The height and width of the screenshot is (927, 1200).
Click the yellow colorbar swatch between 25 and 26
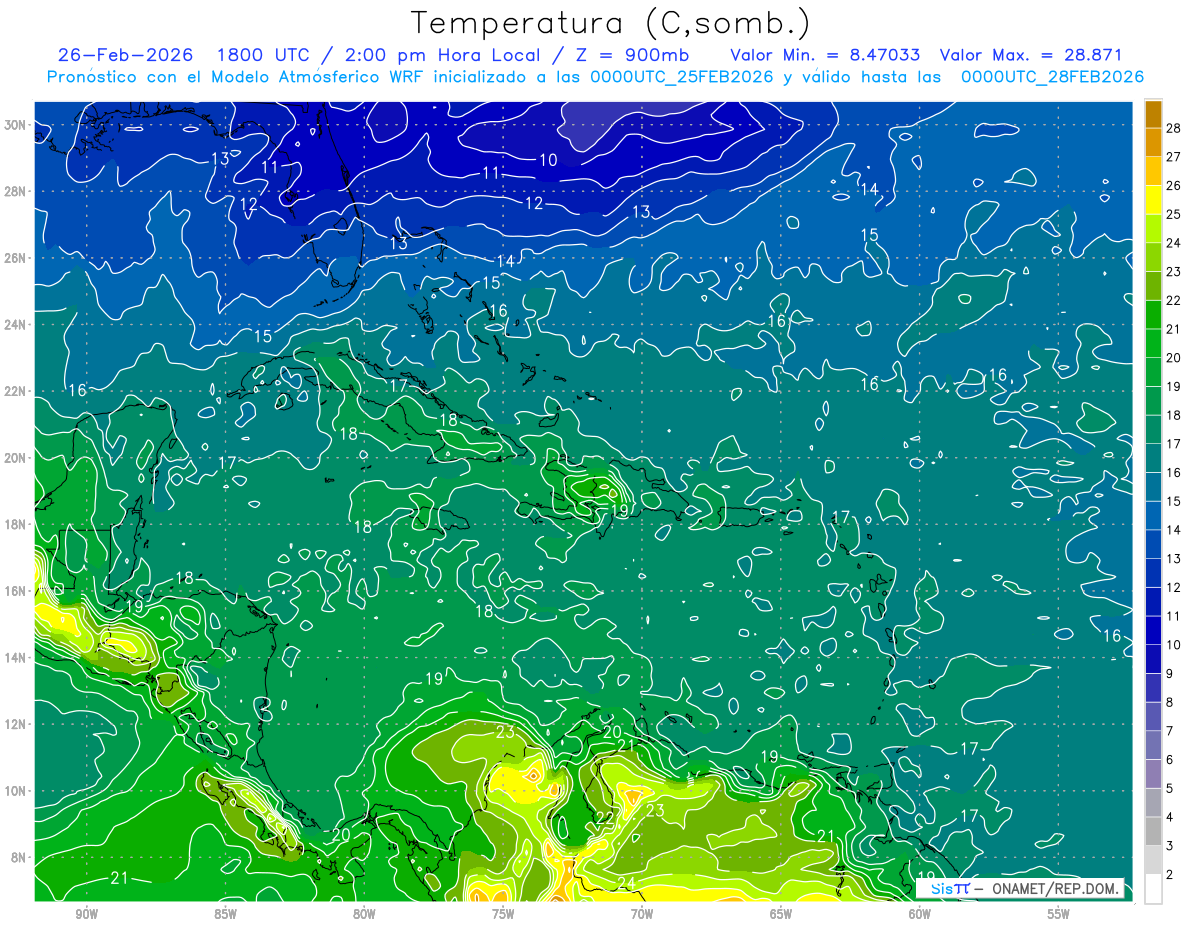coord(1153,200)
